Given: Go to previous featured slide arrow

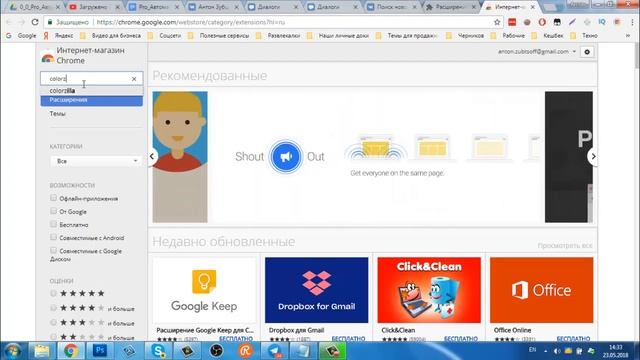Looking at the screenshot, I should [152, 156].
